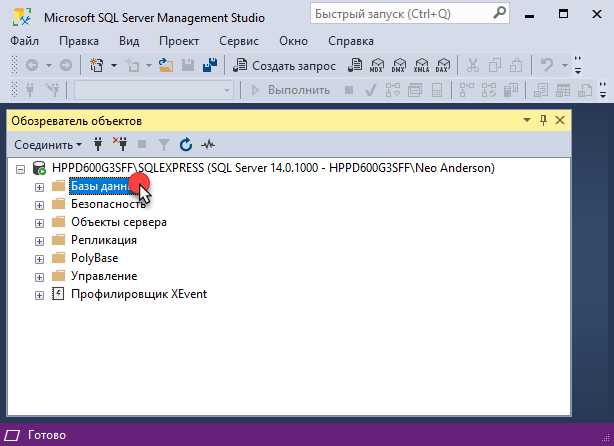Click the single-disk save icon

[188, 65]
